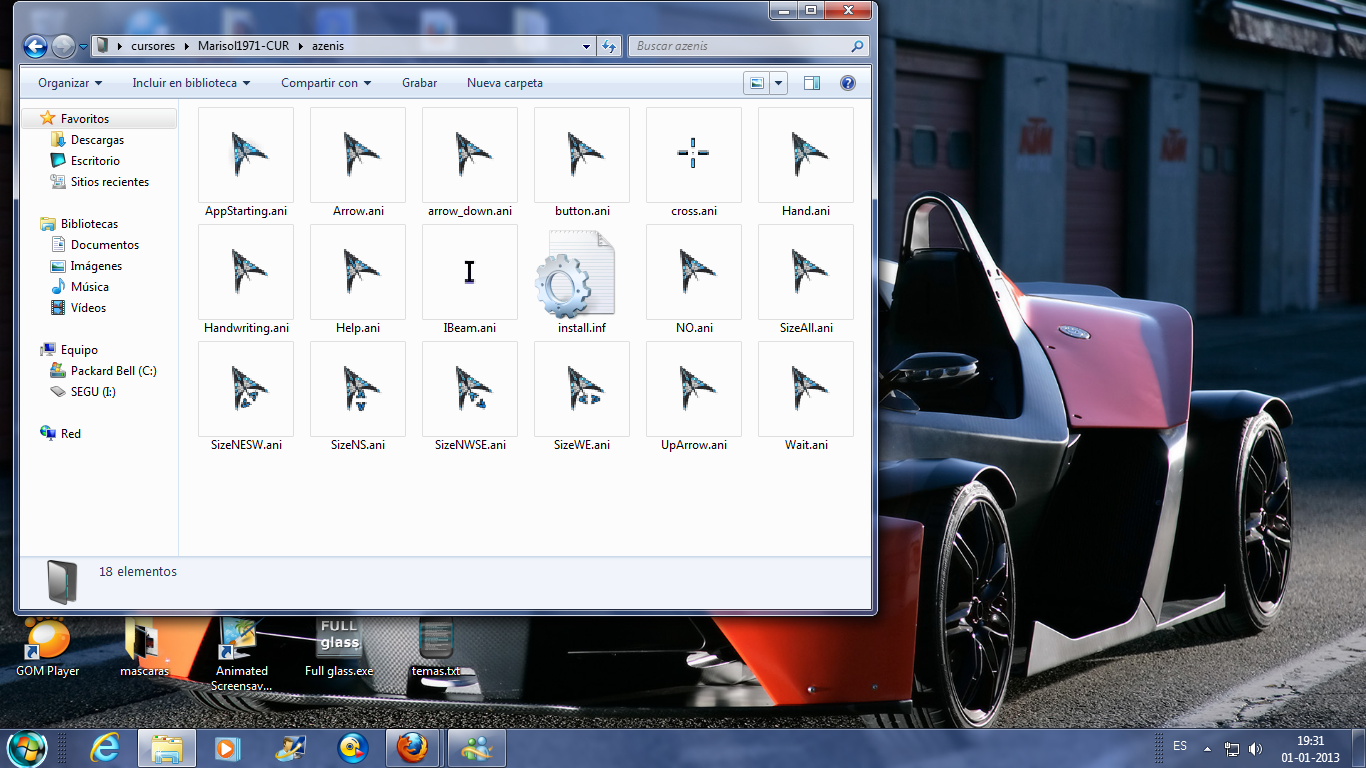1366x768 pixels.
Task: Expand the address bar history dropdown
Action: point(587,46)
